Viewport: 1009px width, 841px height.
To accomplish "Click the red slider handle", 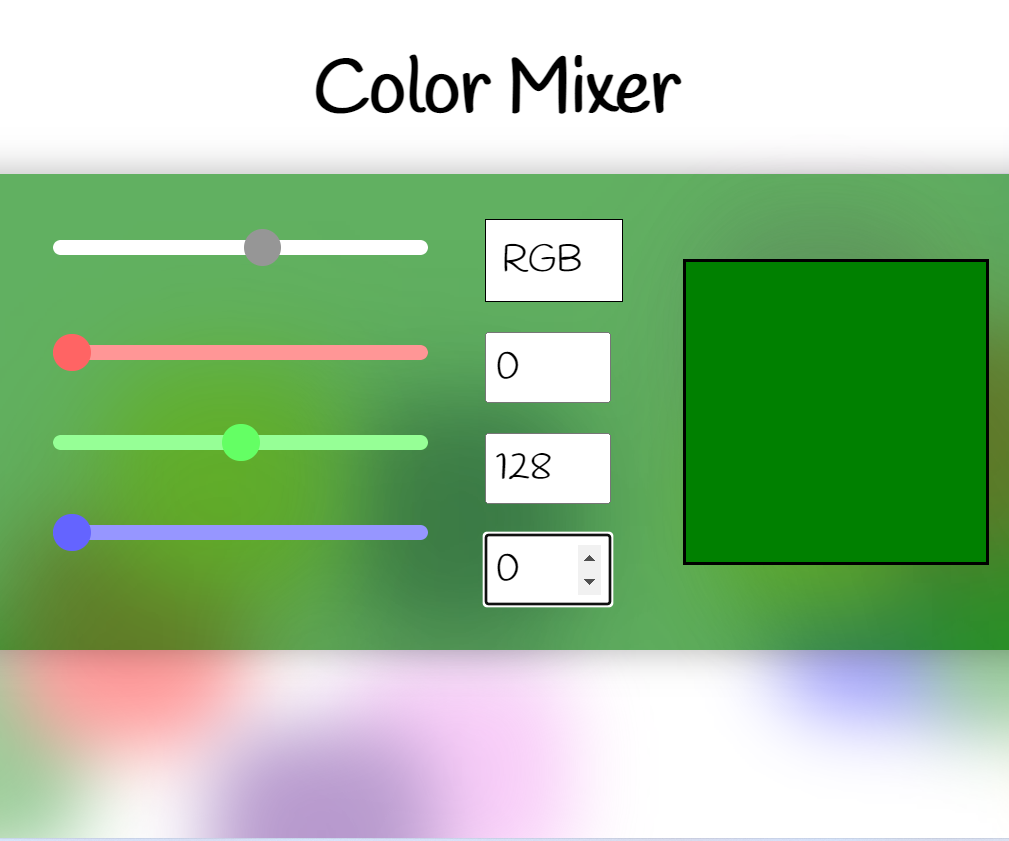I will tap(71, 352).
